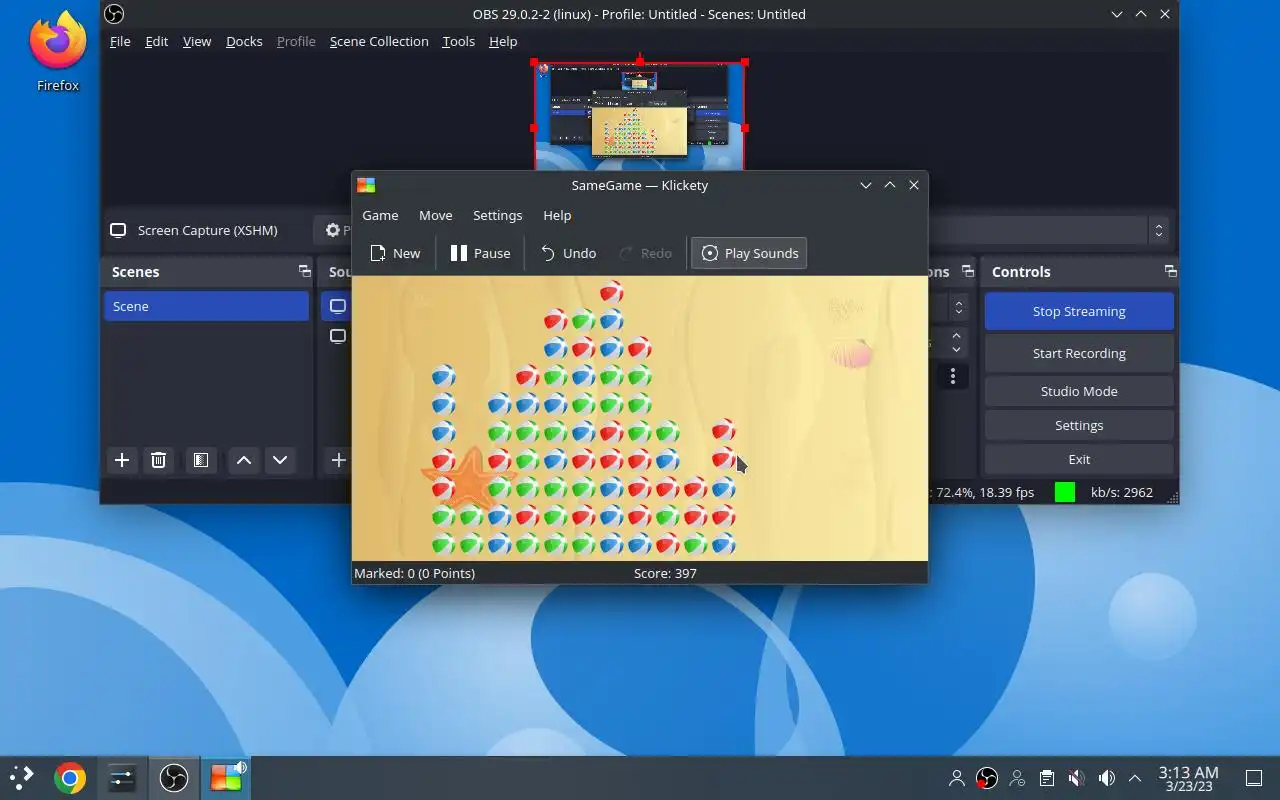The width and height of the screenshot is (1280, 800).
Task: Add a source with the Sources plus button
Action: 338,460
